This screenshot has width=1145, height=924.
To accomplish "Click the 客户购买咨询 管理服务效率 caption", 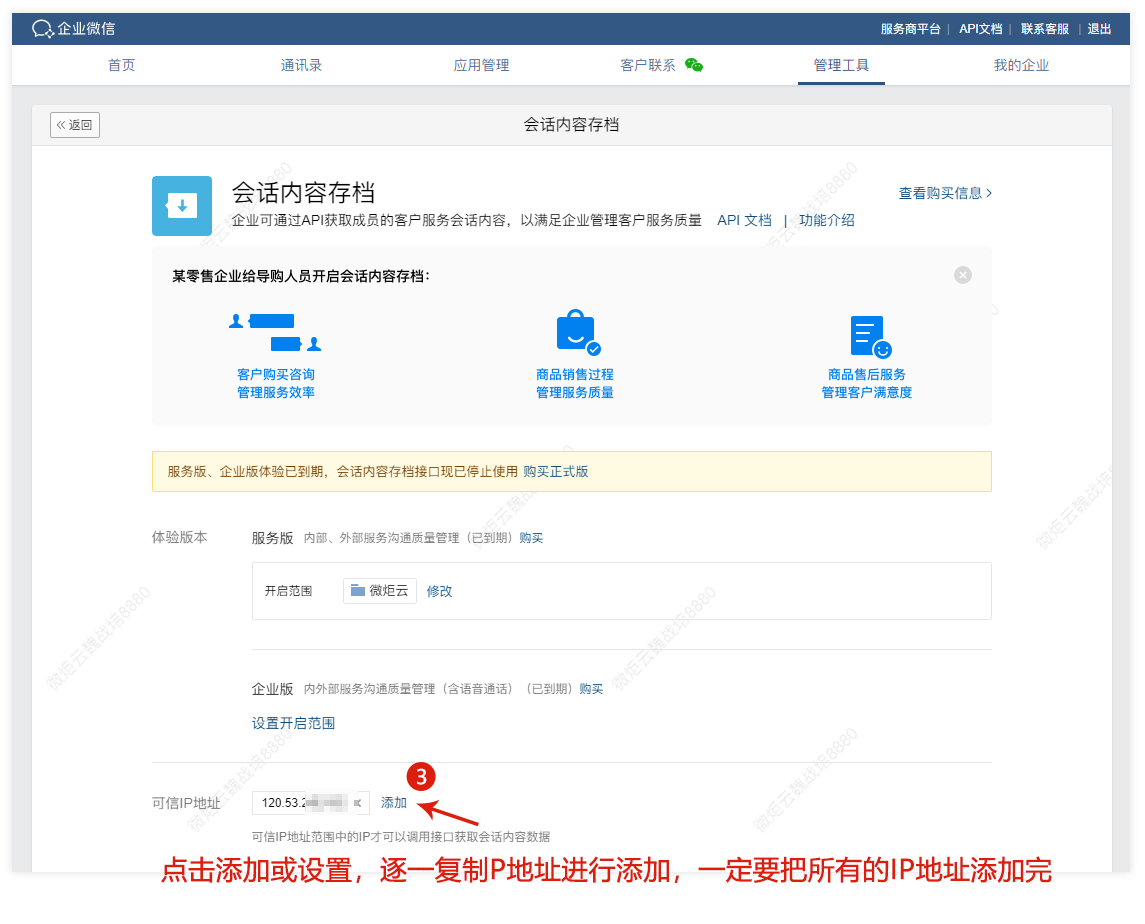I will pos(275,383).
